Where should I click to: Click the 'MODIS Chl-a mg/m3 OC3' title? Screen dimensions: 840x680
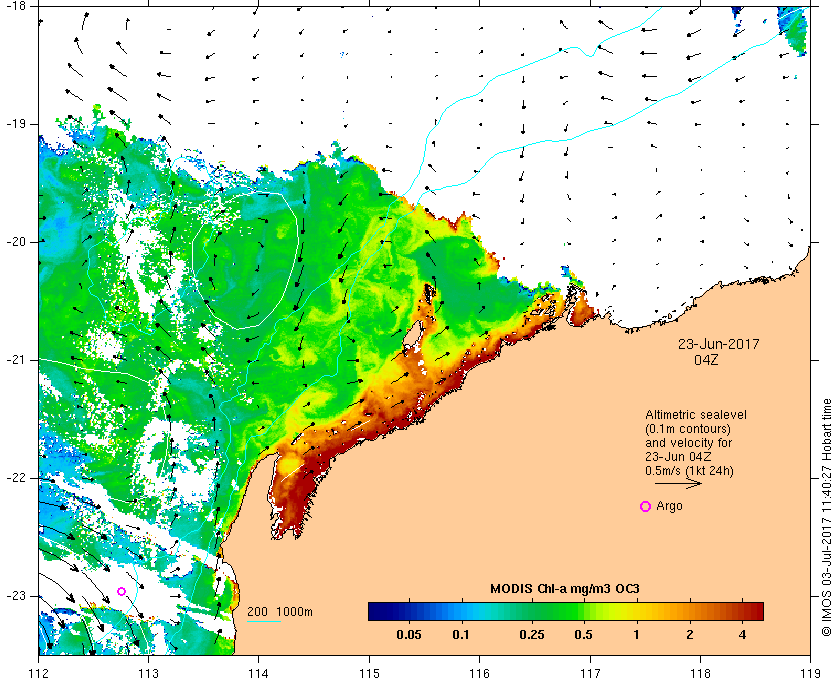tap(565, 589)
